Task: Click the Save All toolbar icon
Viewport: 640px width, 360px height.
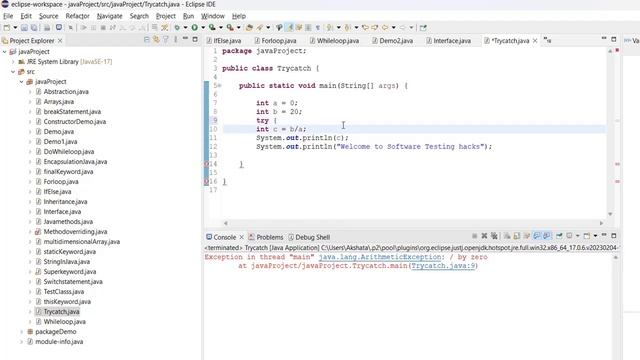Action: click(34, 27)
